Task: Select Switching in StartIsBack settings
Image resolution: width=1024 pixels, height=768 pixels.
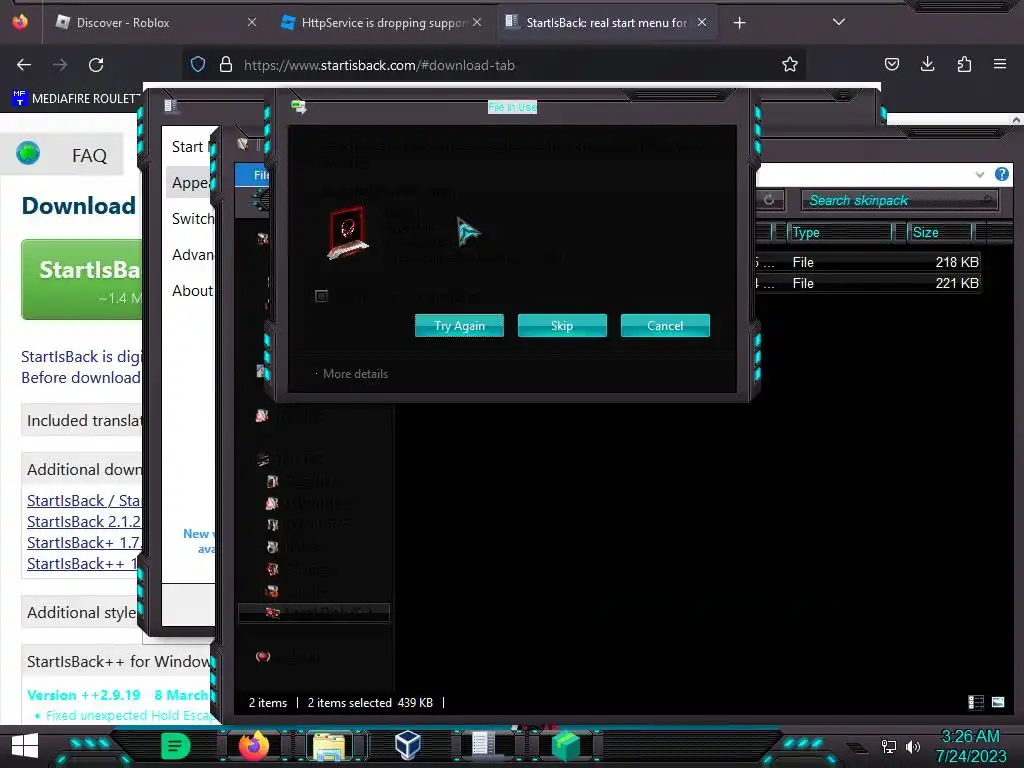Action: pos(191,219)
